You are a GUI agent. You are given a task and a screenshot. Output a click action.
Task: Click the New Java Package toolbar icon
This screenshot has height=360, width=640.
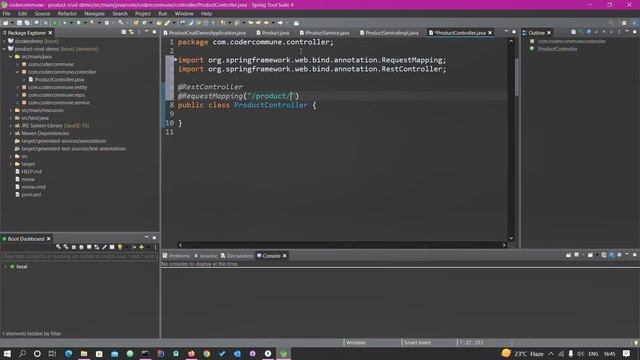click(136, 23)
